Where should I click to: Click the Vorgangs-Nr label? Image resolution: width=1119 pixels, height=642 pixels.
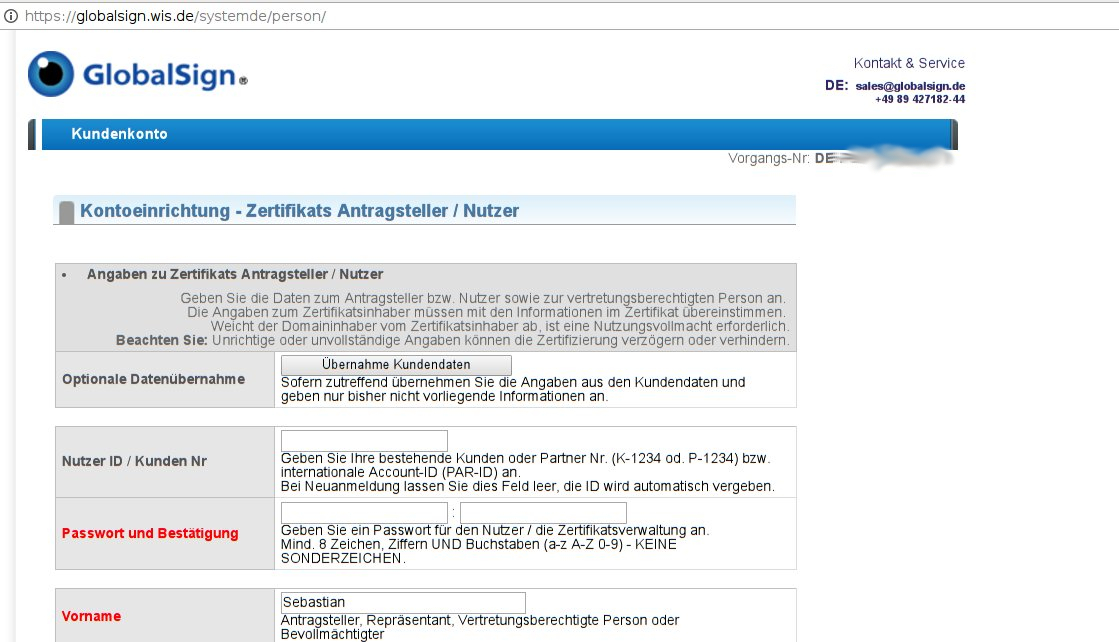[769, 158]
